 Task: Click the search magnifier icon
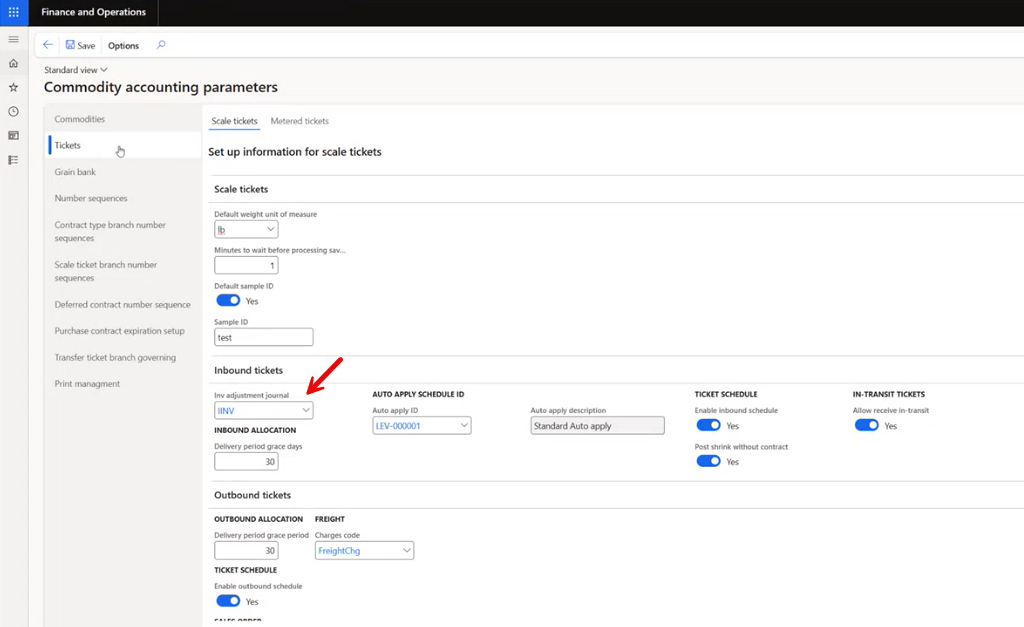161,45
